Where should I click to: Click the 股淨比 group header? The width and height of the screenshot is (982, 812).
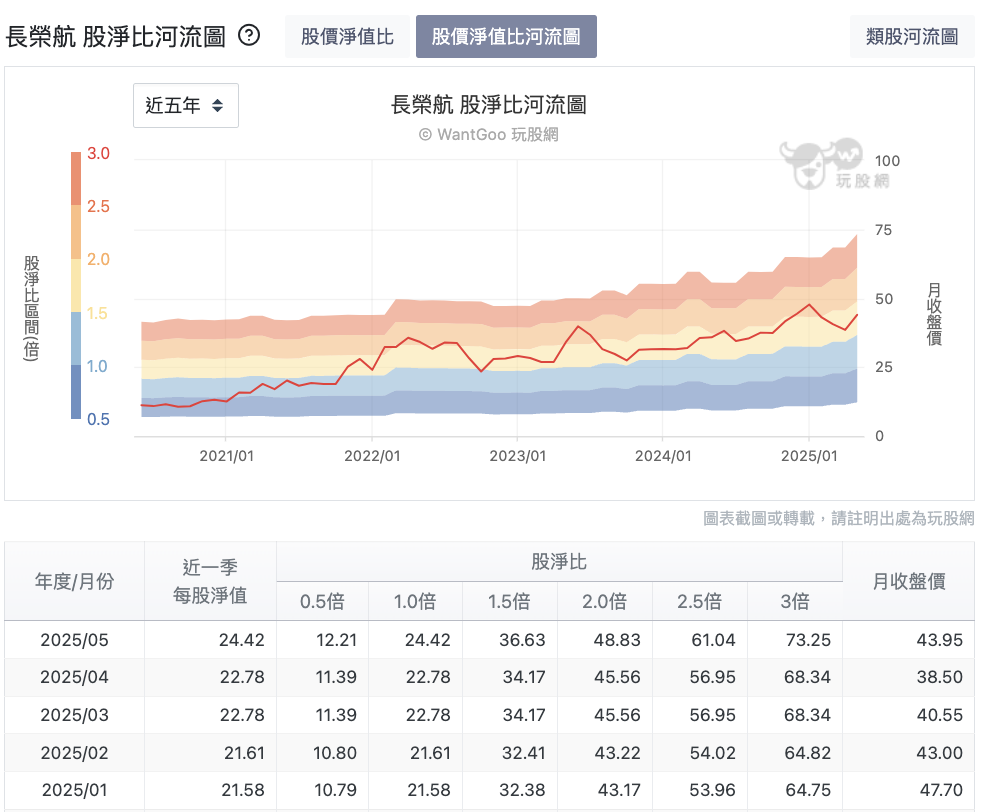[559, 562]
